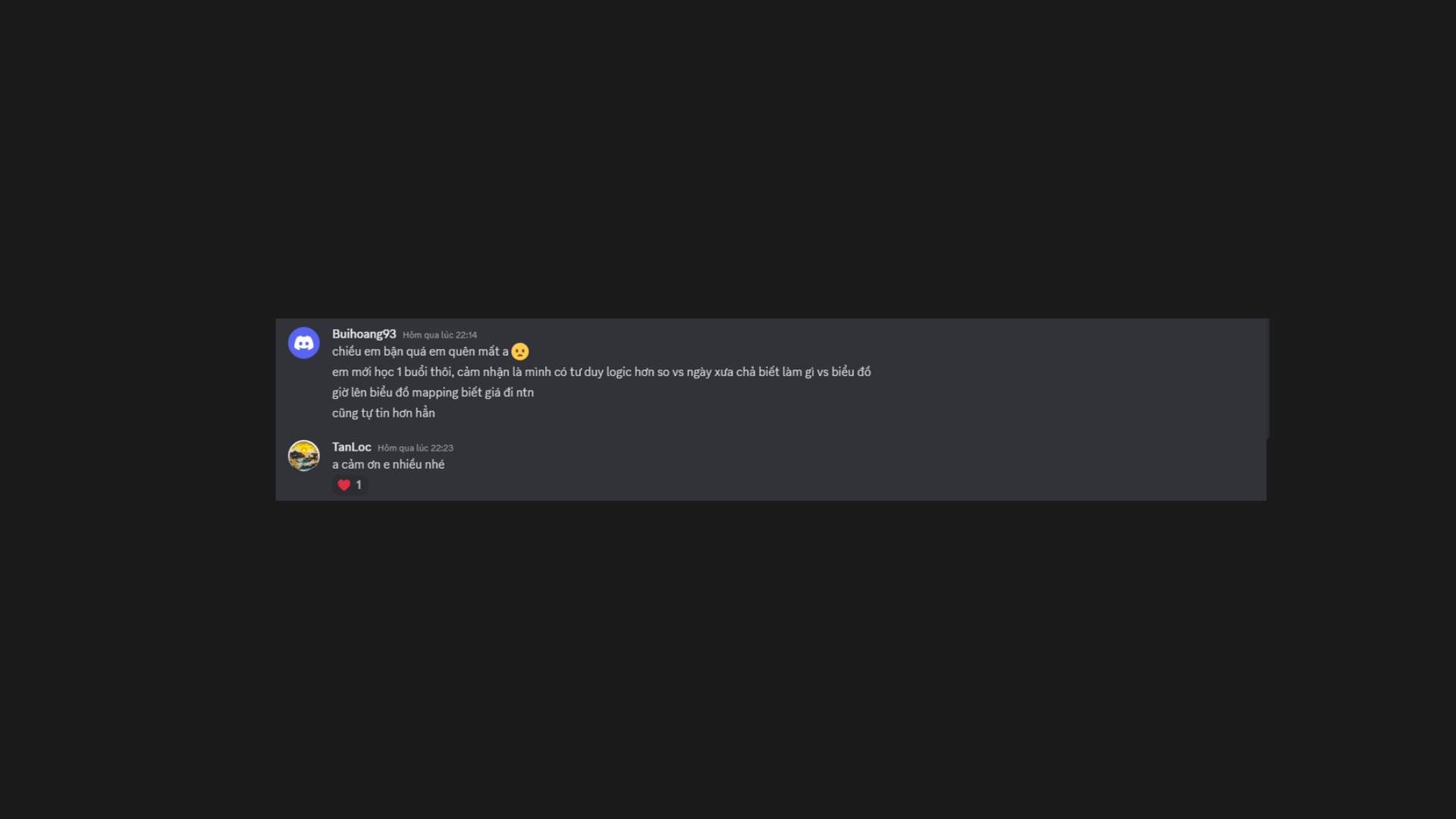Click the reaction count number 1
This screenshot has height=819, width=1456.
pyautogui.click(x=359, y=485)
